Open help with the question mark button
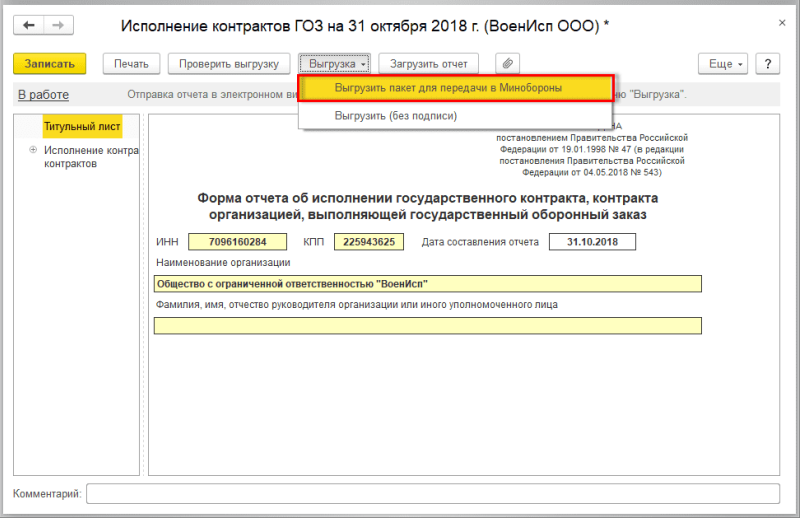This screenshot has width=800, height=518. 767,64
